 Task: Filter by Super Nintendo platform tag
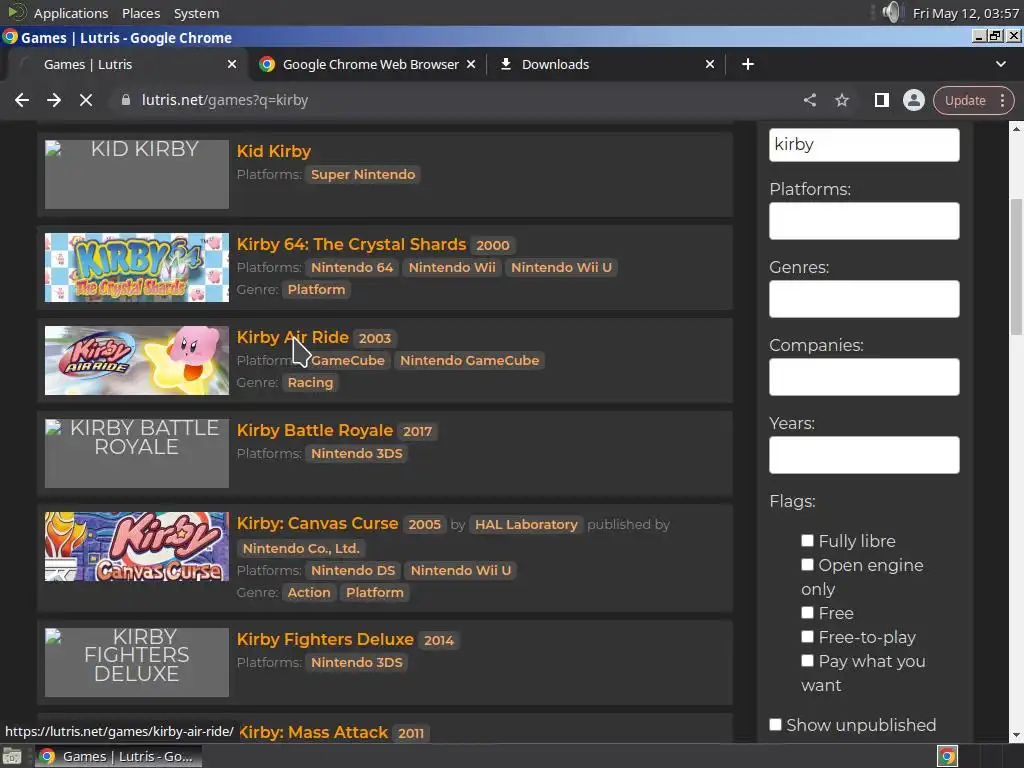point(363,174)
